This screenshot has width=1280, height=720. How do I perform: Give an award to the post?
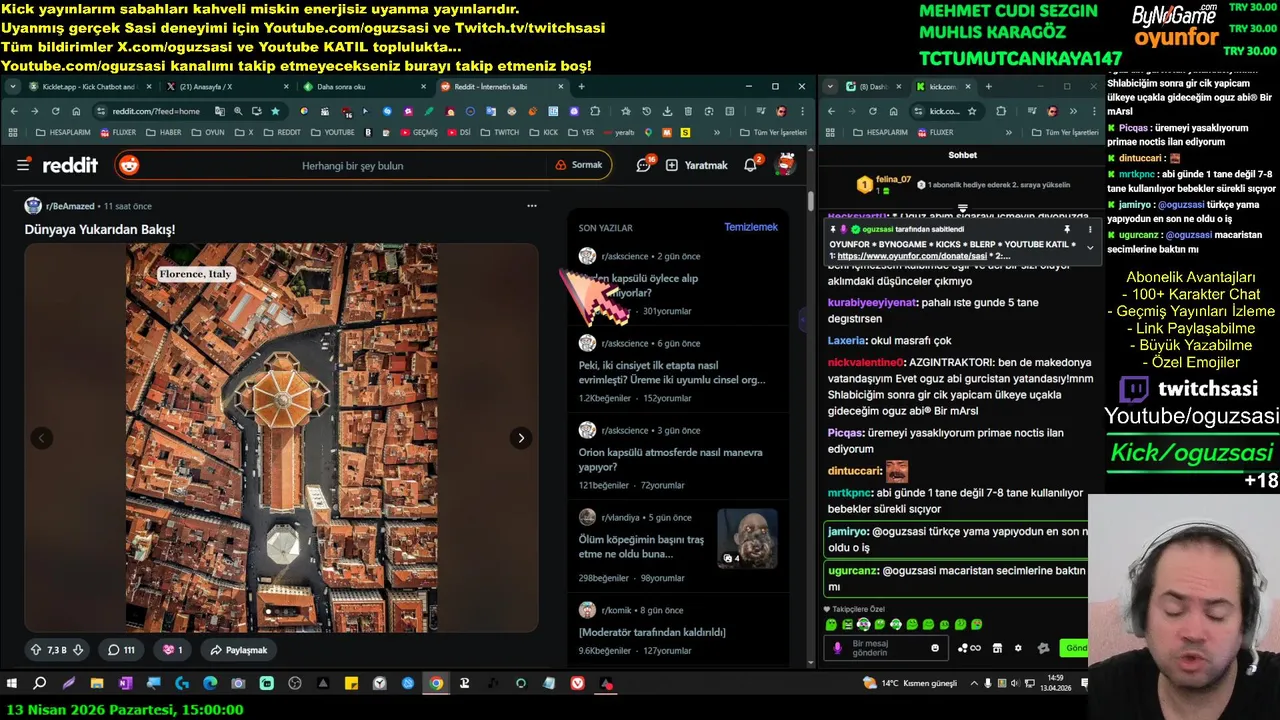172,650
